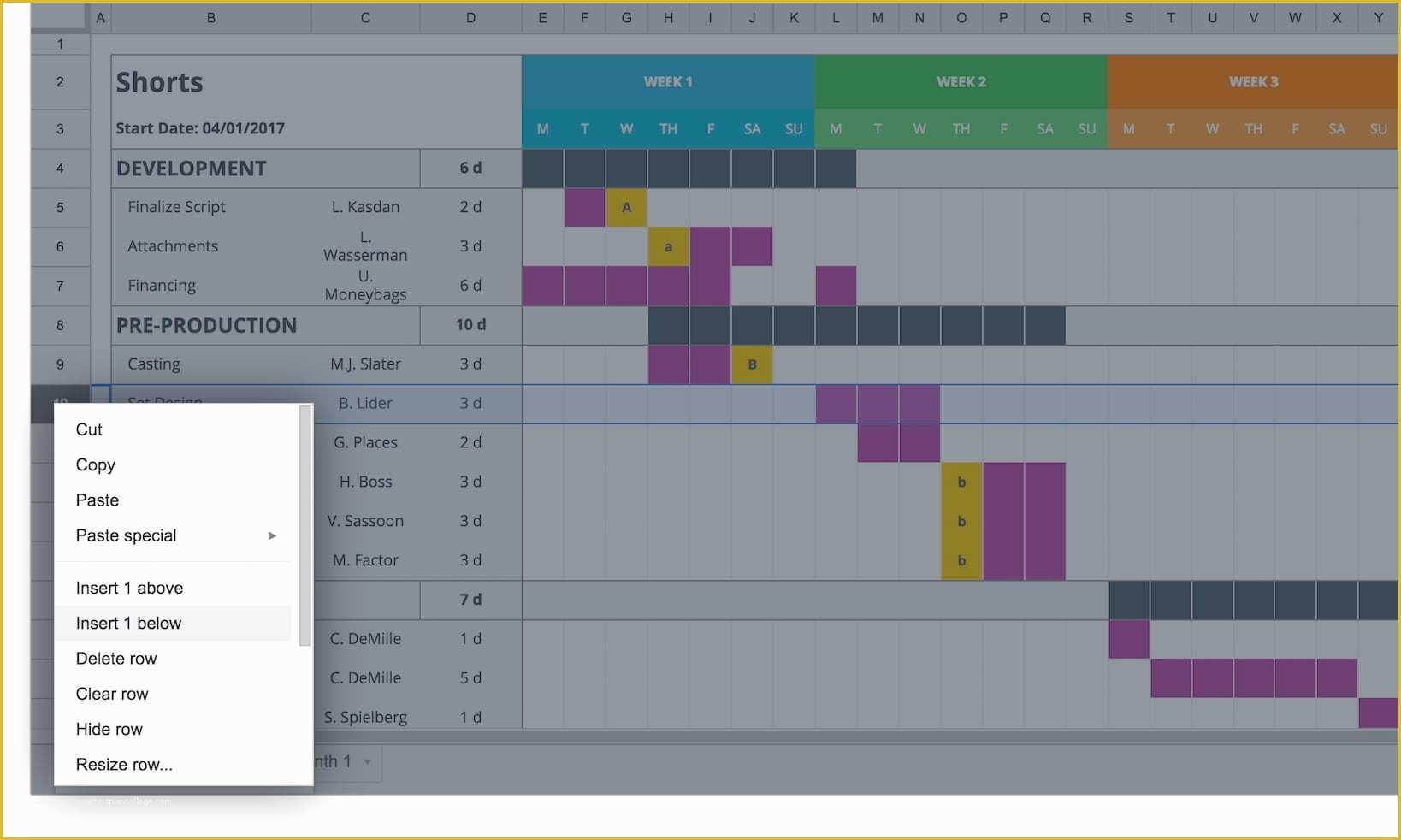Image resolution: width=1401 pixels, height=840 pixels.
Task: Open the sheet tab dropdown arrow
Action: tap(368, 761)
